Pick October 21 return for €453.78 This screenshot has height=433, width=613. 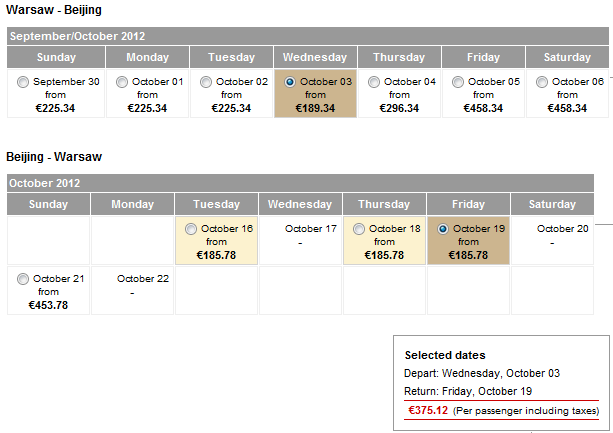click(23, 279)
